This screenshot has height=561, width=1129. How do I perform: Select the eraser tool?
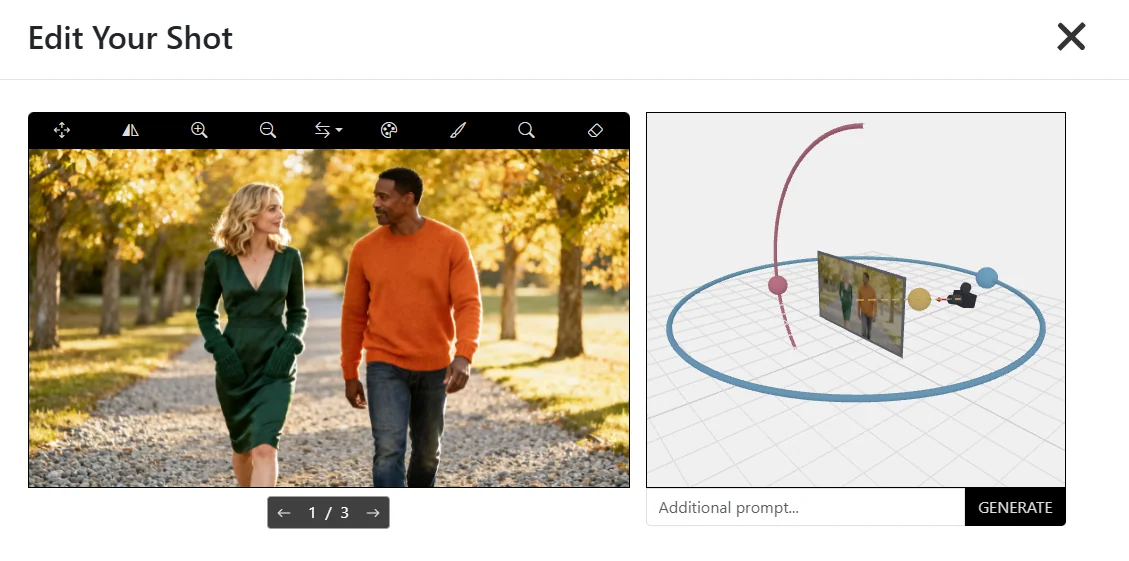595,130
